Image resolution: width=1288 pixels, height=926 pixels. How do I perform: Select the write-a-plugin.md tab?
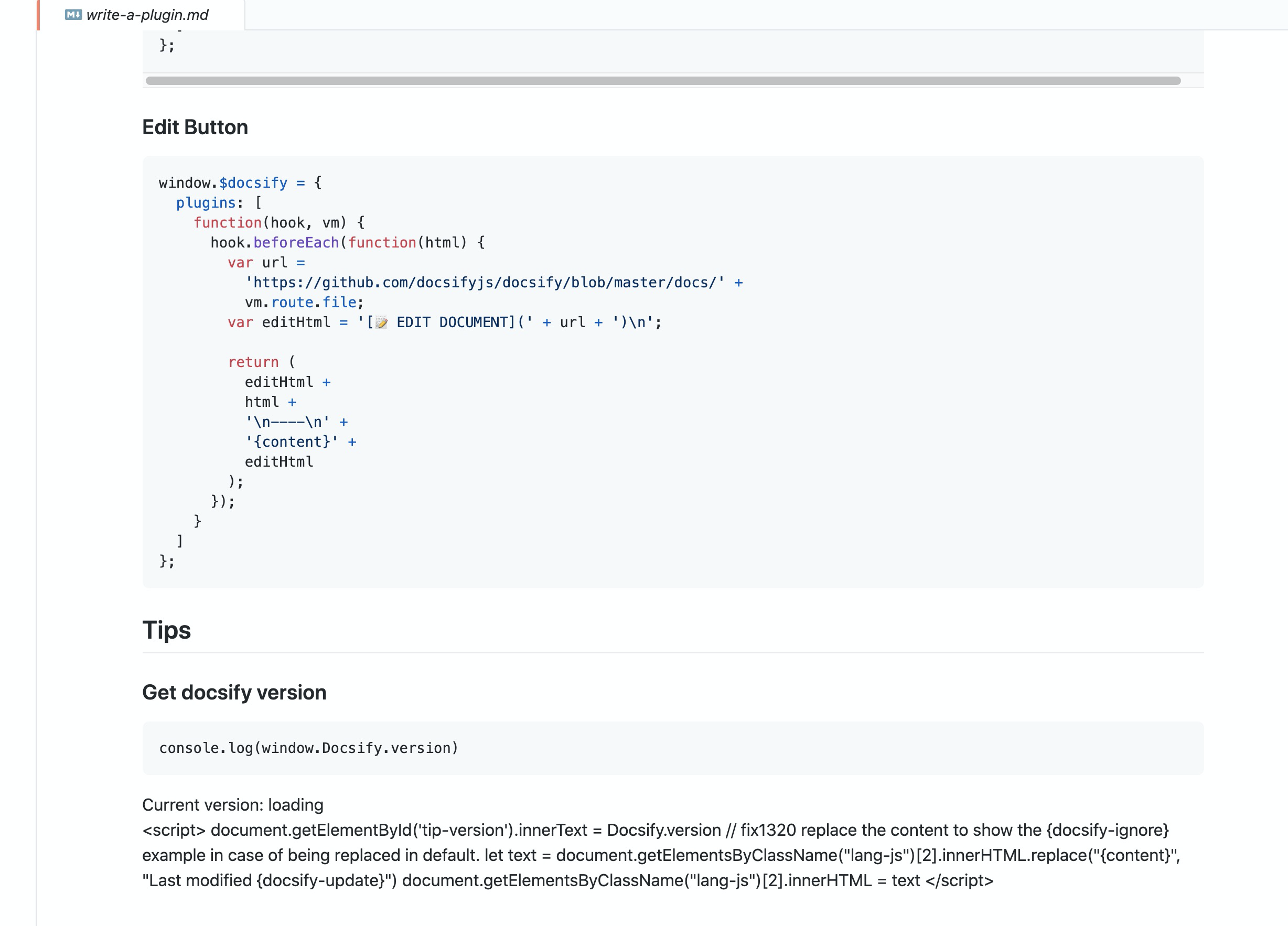coord(141,15)
